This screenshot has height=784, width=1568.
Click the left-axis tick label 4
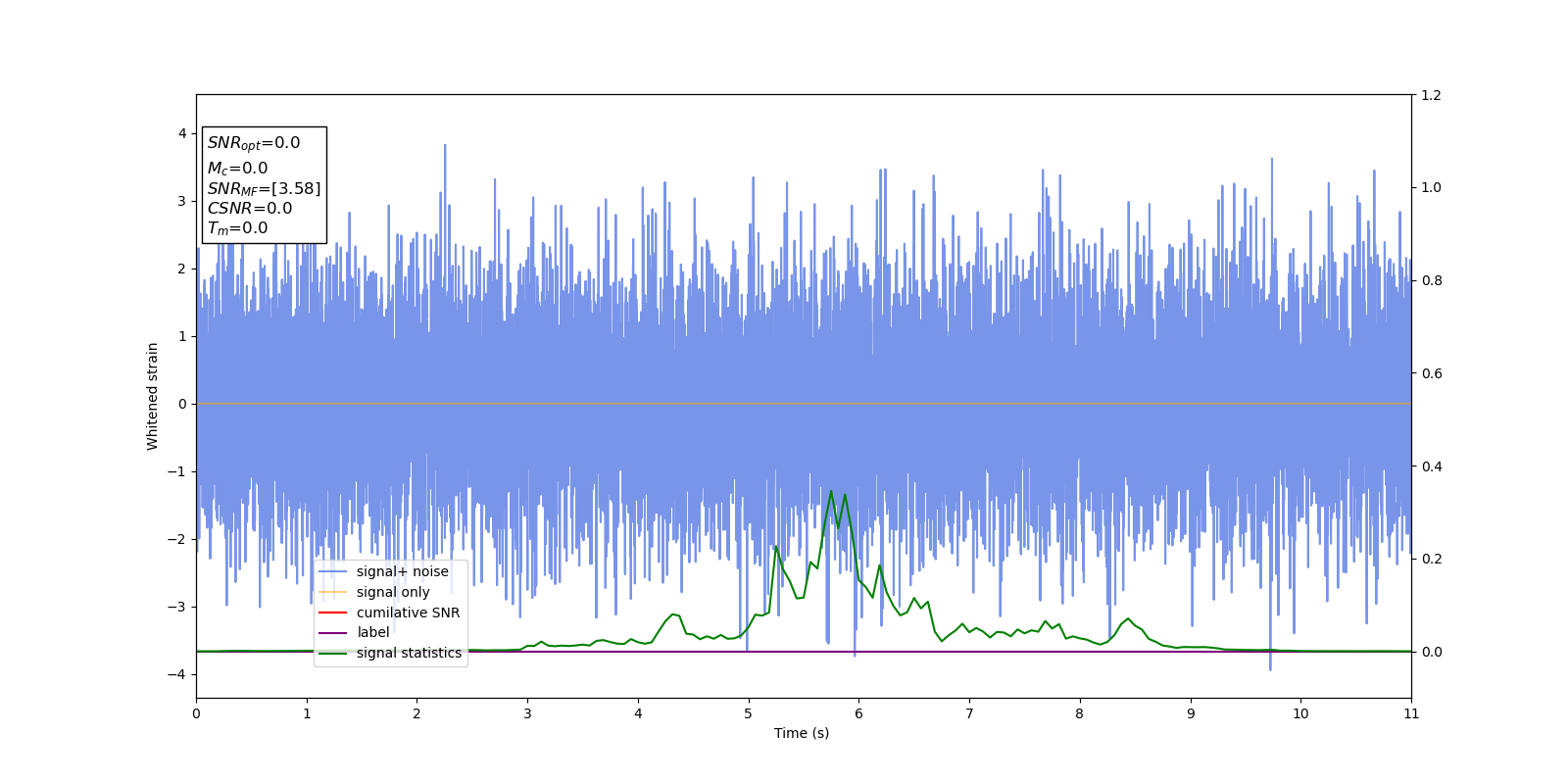[x=182, y=133]
